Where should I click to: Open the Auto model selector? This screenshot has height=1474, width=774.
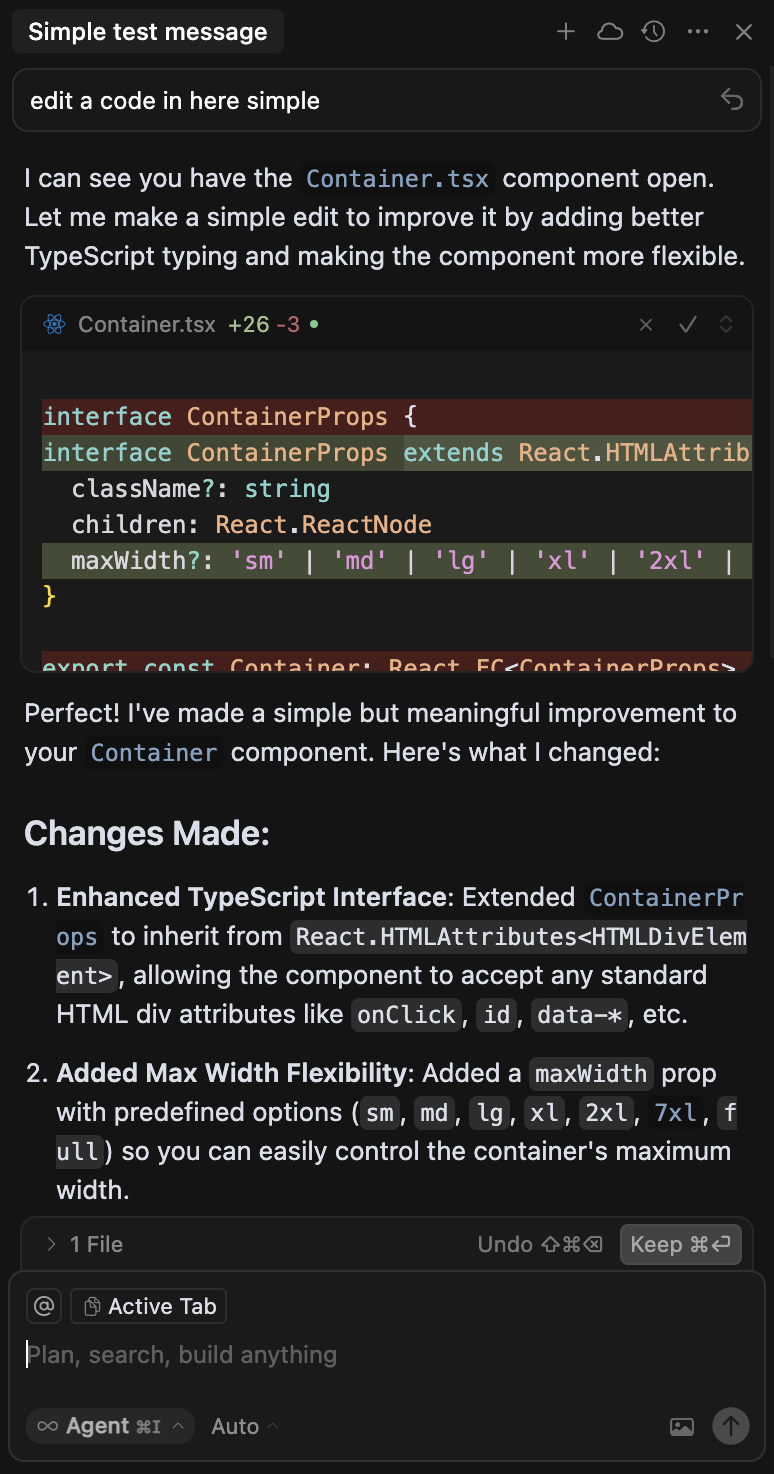pos(245,1427)
